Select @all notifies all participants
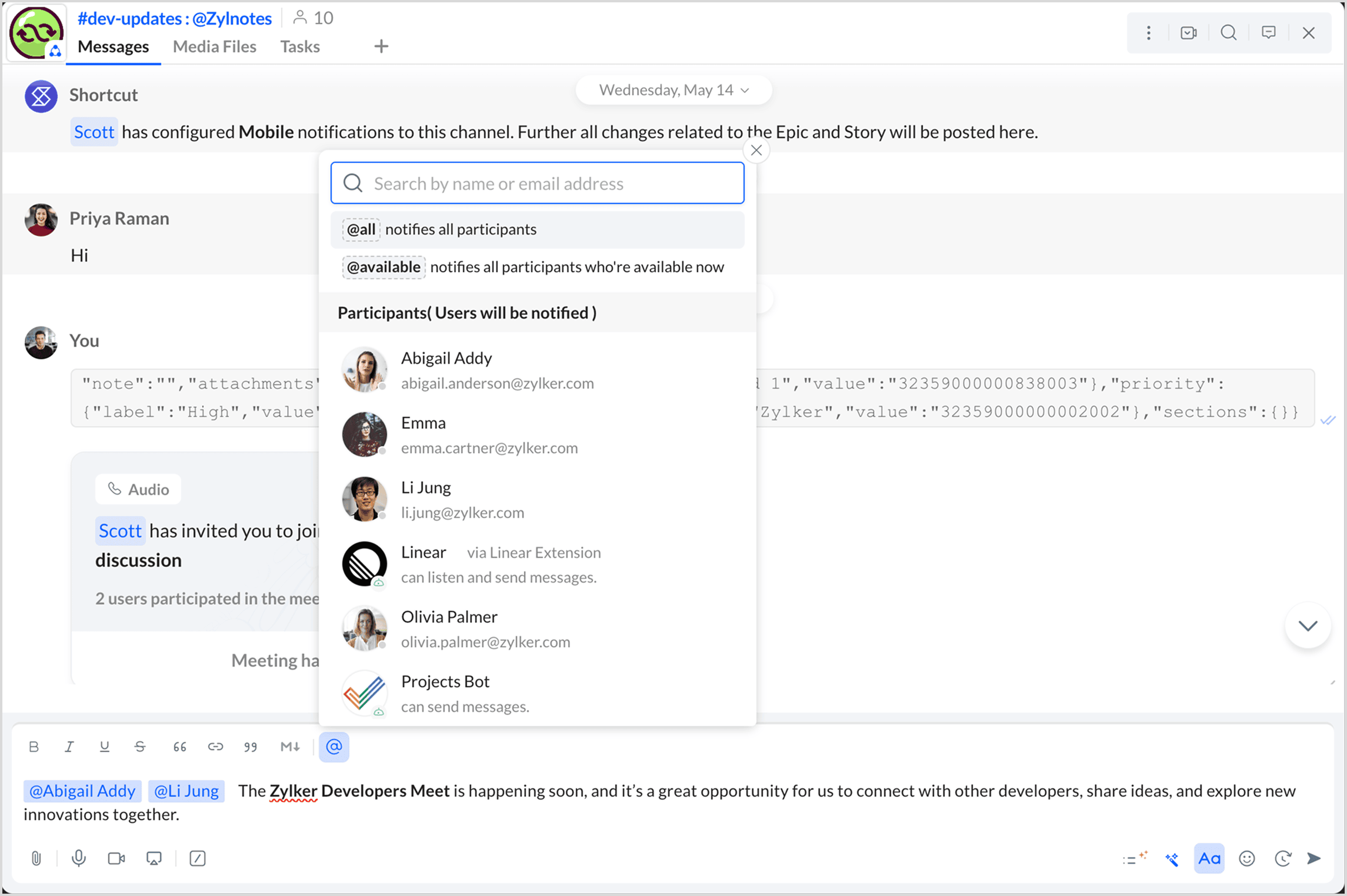Image resolution: width=1347 pixels, height=896 pixels. pyautogui.click(x=536, y=229)
